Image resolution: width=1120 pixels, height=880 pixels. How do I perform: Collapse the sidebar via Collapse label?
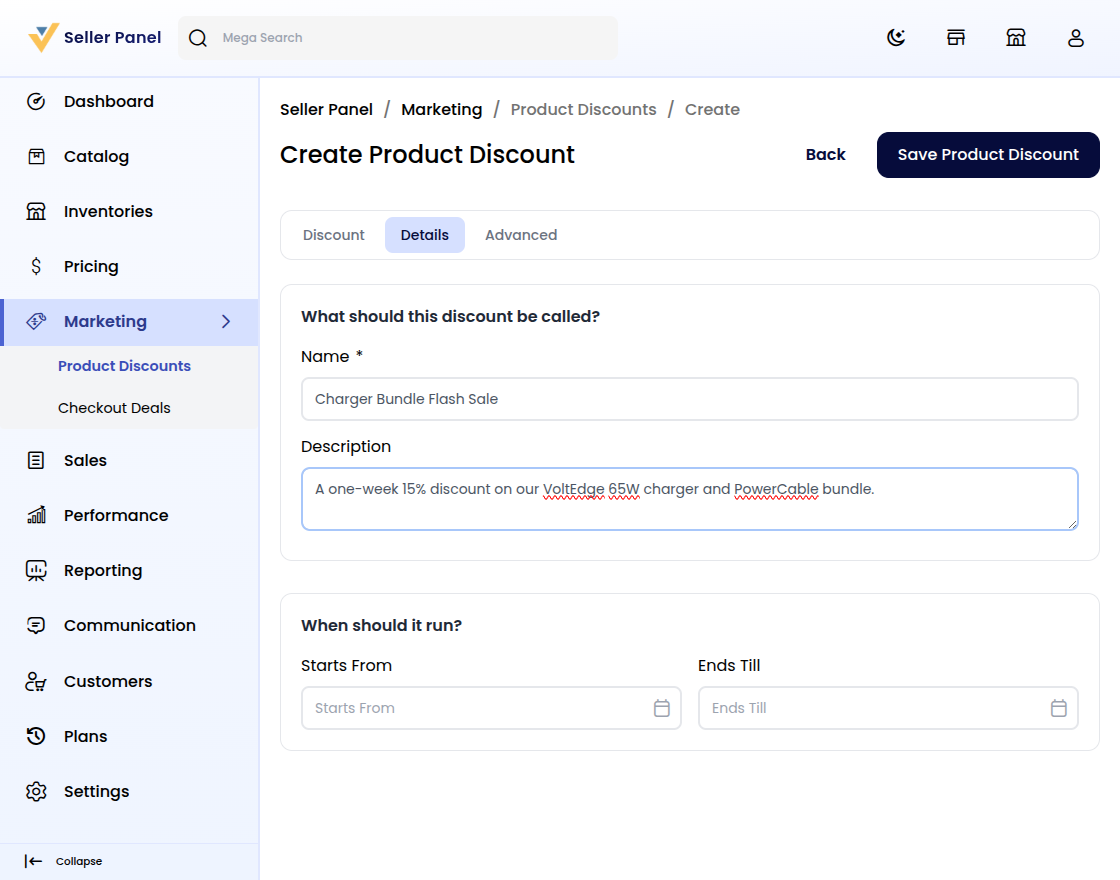[x=79, y=861]
